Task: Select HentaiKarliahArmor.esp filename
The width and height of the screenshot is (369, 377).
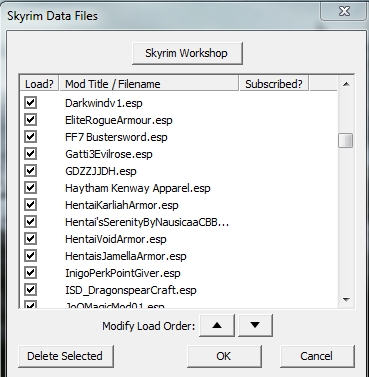Action: 122,205
